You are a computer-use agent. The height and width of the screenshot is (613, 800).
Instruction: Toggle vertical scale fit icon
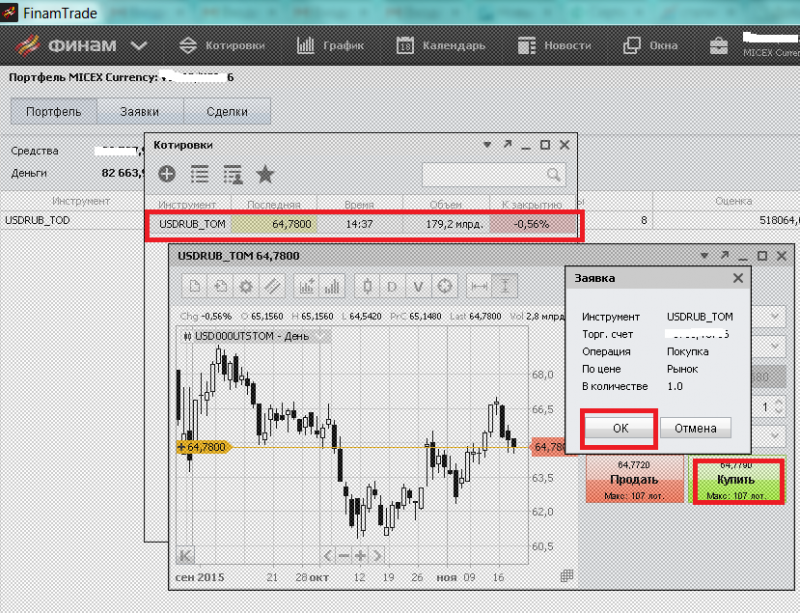pos(505,286)
